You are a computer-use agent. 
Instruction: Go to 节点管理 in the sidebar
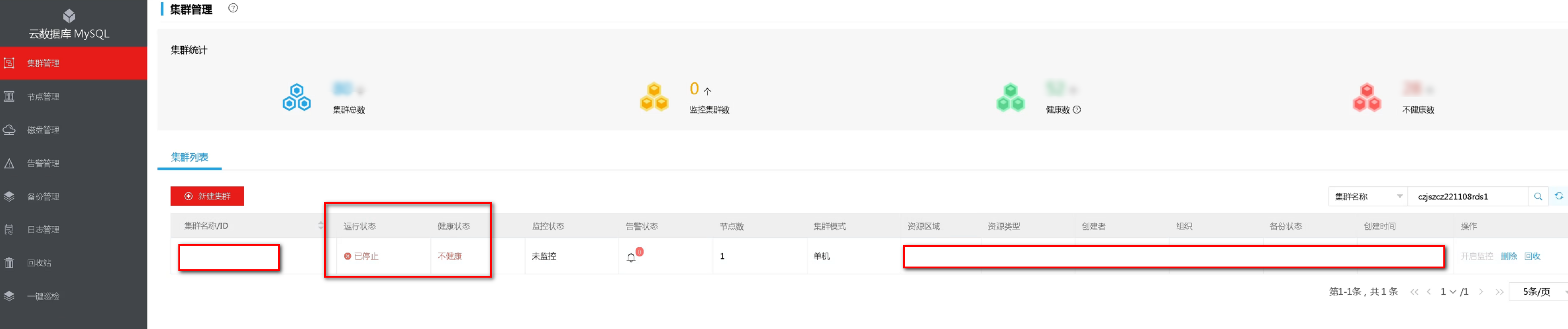[x=43, y=97]
